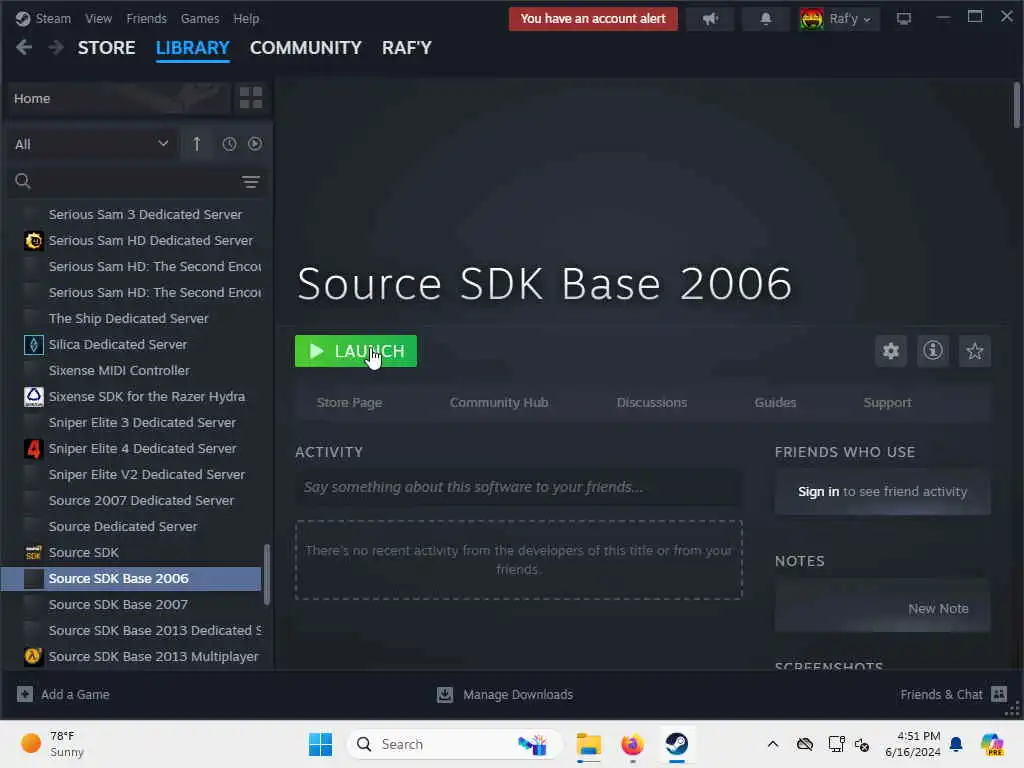
Task: Open the RAF'Y profile tab
Action: [x=407, y=48]
